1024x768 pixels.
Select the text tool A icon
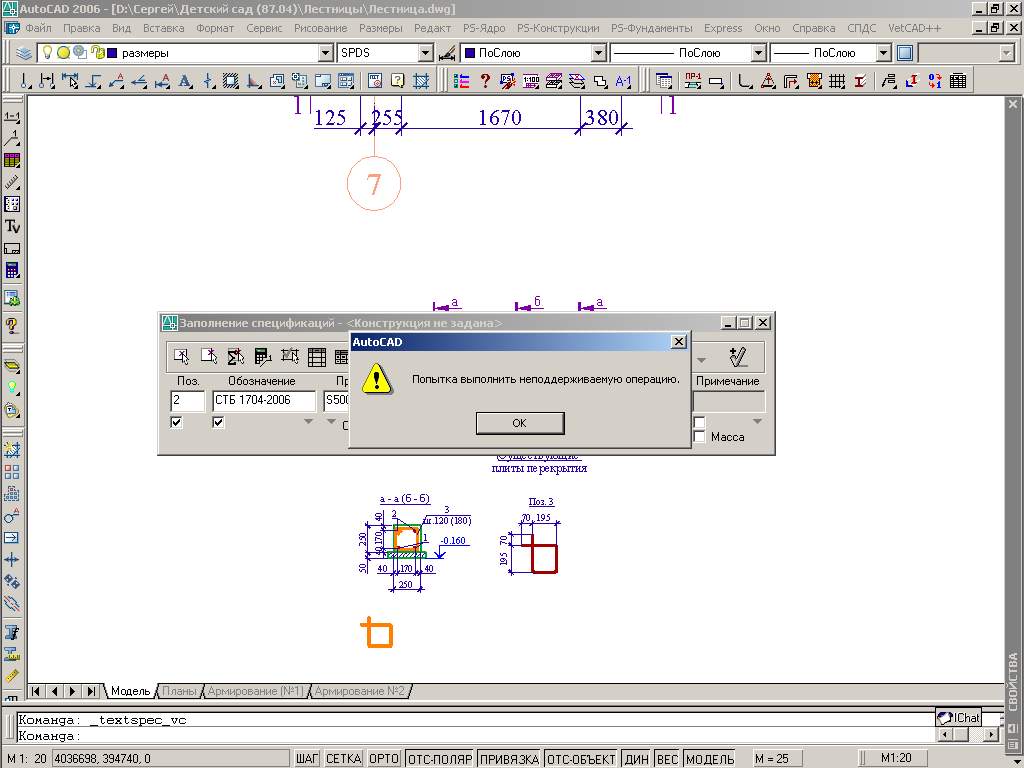click(x=185, y=81)
